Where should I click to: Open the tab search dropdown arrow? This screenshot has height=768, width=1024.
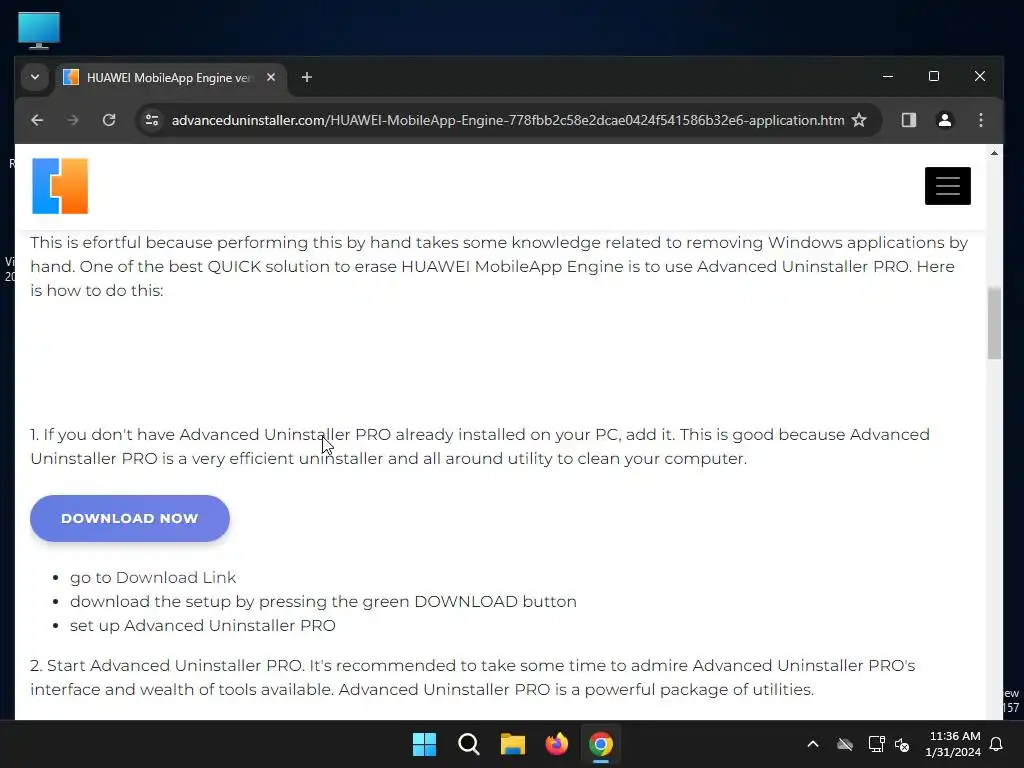(35, 77)
